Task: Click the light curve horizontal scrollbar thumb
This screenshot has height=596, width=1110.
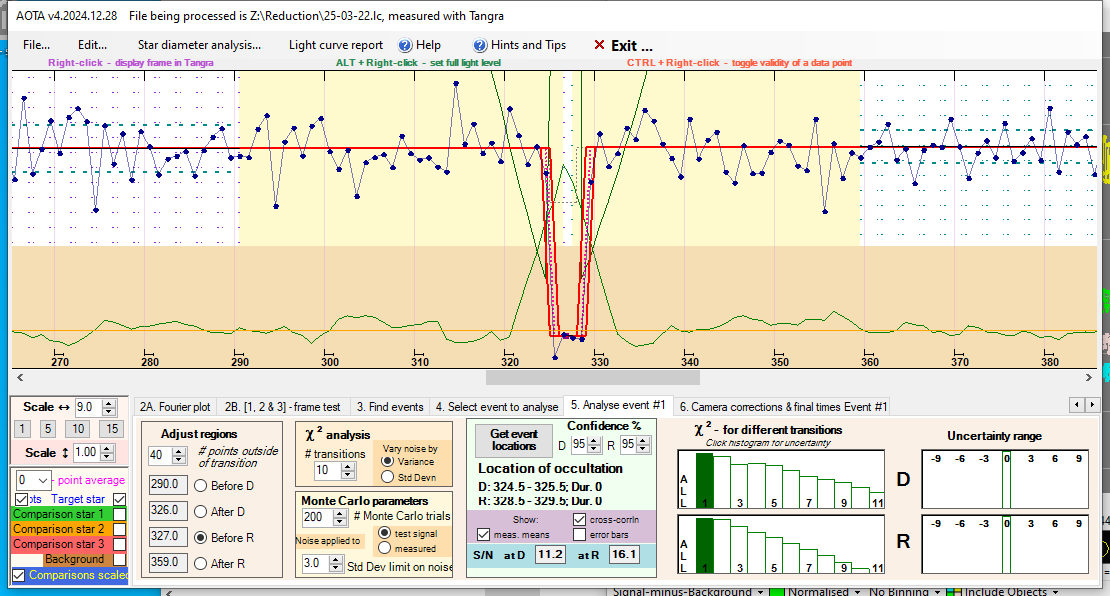Action: (x=593, y=377)
